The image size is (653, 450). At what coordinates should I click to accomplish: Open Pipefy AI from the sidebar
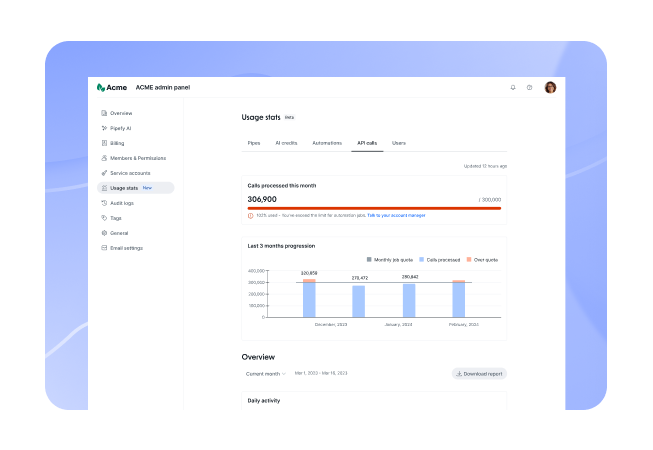click(121, 128)
